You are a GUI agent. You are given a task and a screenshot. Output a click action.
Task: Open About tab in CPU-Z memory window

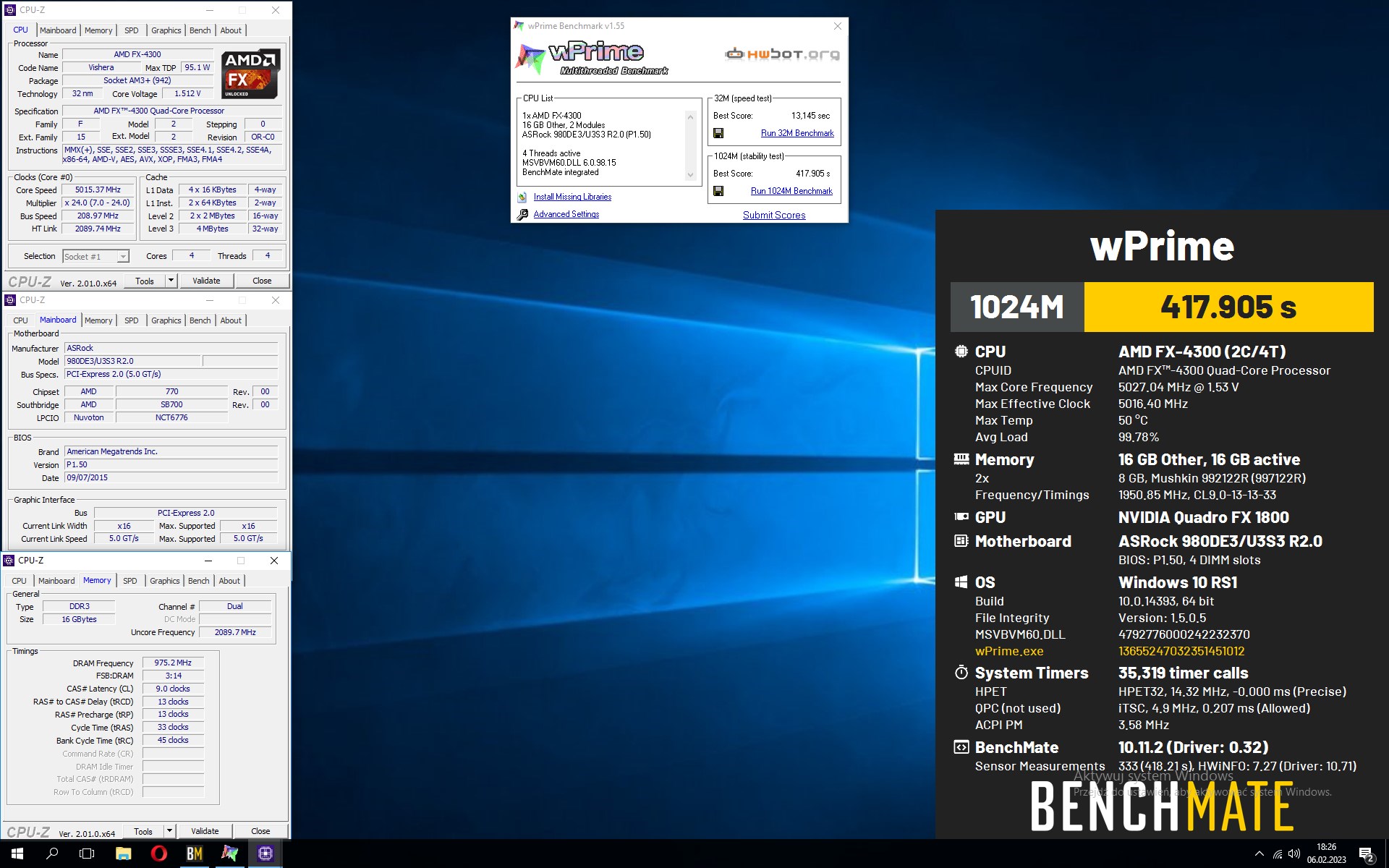click(229, 581)
